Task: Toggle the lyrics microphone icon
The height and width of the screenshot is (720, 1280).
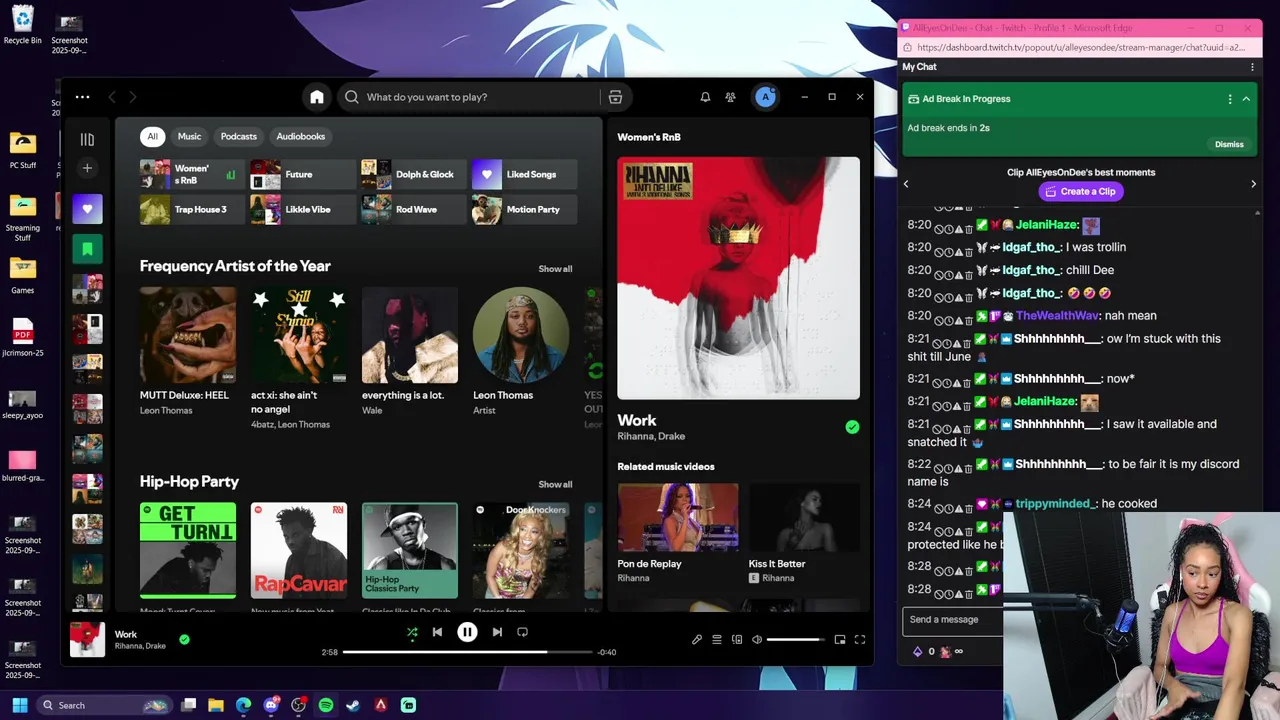Action: point(697,640)
